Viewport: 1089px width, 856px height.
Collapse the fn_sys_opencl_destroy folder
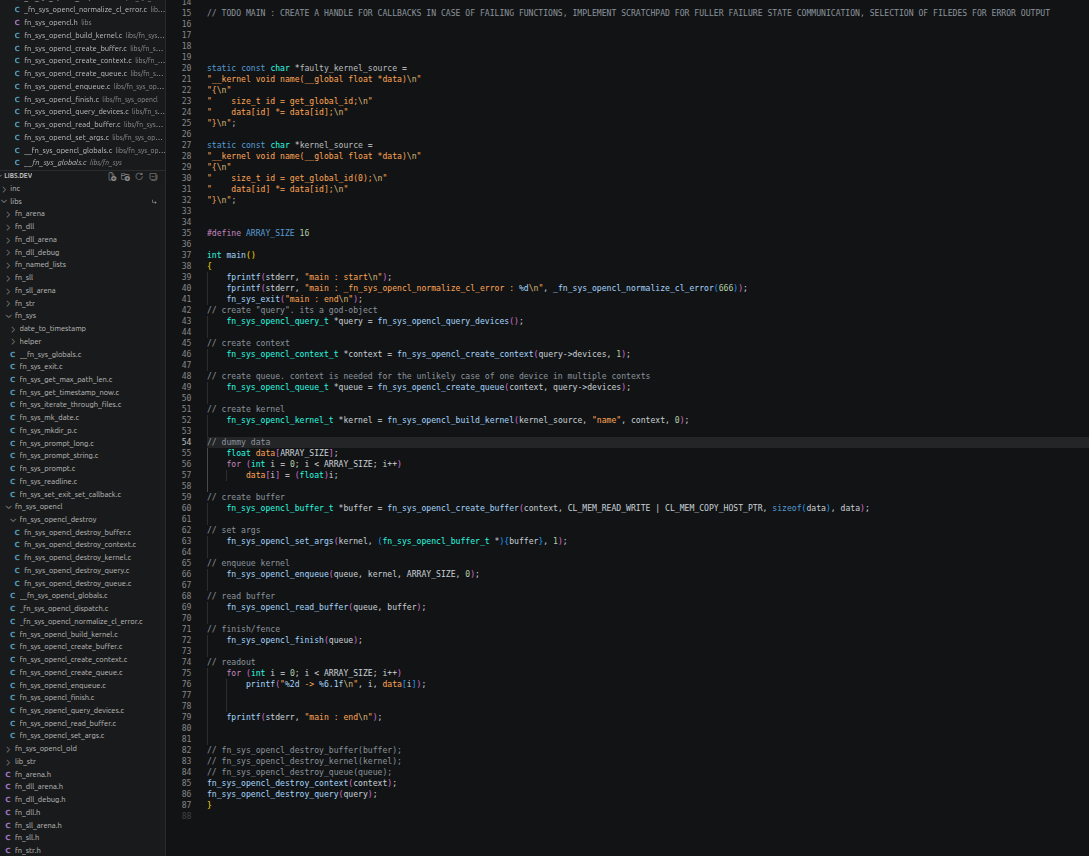coord(58,519)
